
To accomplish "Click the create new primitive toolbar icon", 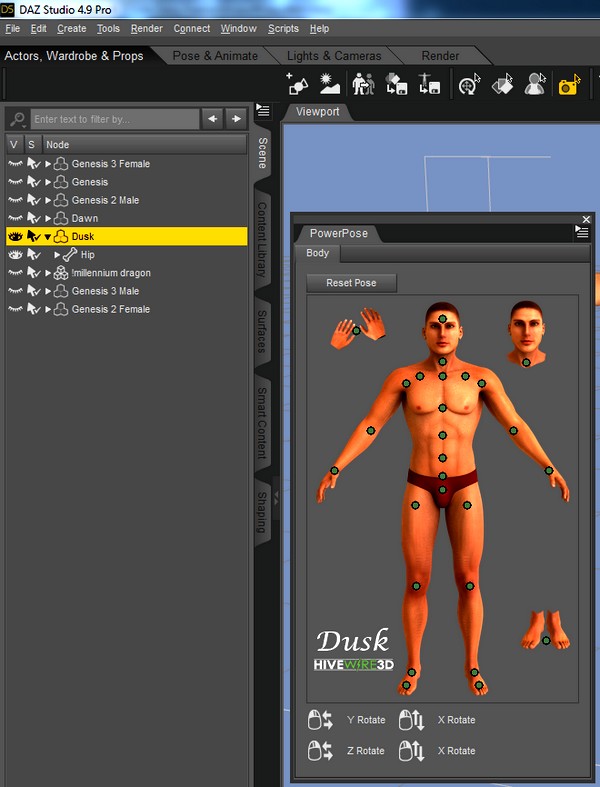I will [297, 84].
